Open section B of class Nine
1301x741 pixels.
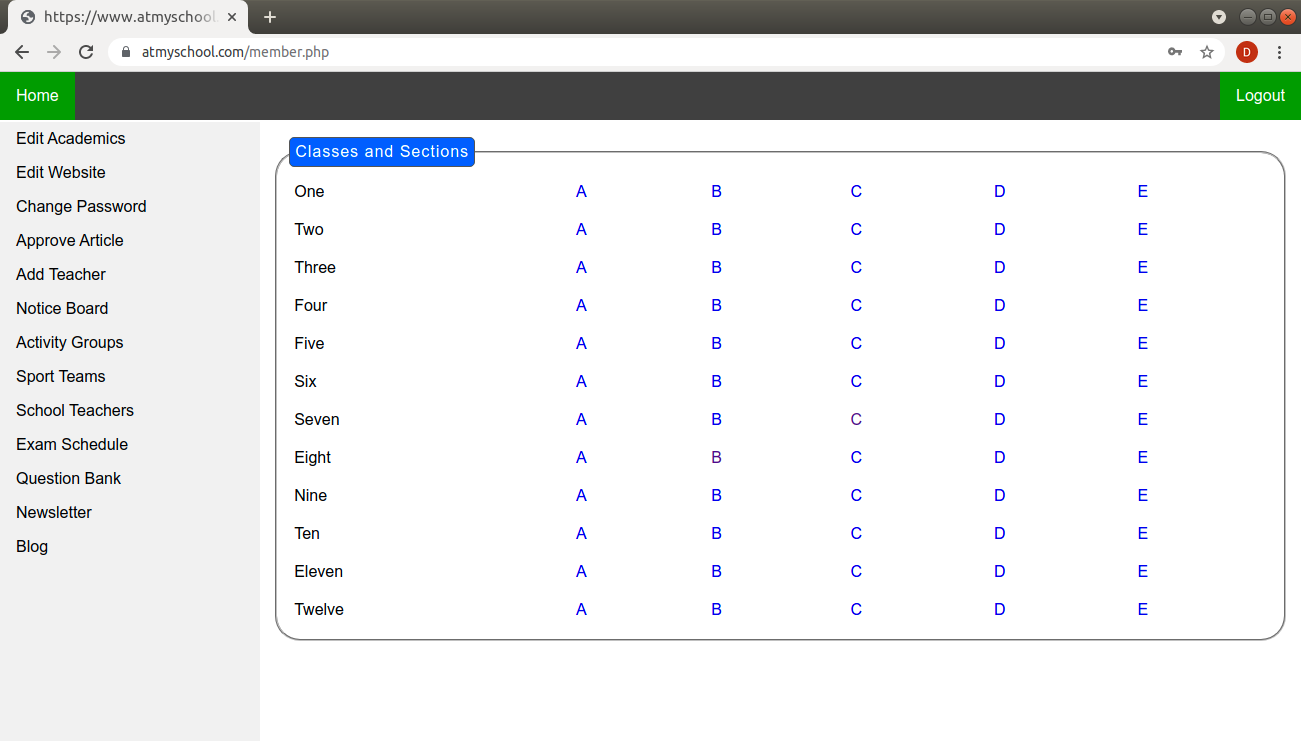point(716,496)
